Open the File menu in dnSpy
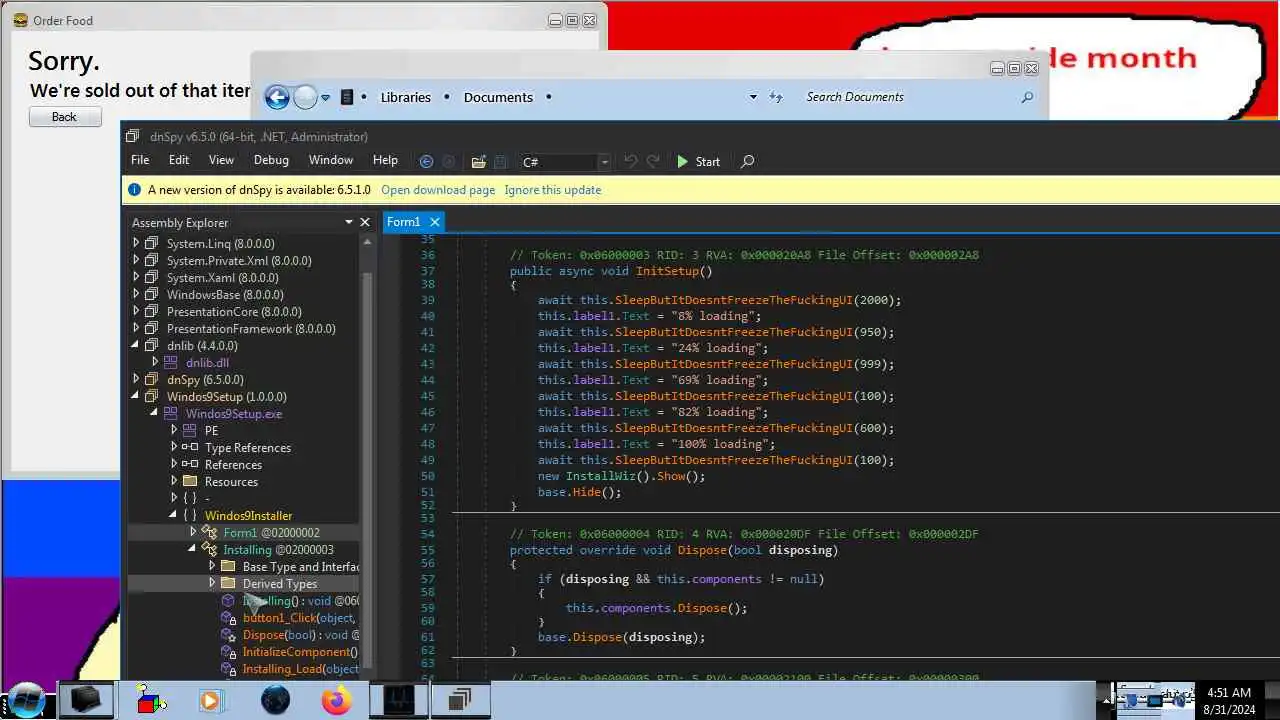Screen dimensions: 1280x720 pyautogui.click(x=140, y=160)
